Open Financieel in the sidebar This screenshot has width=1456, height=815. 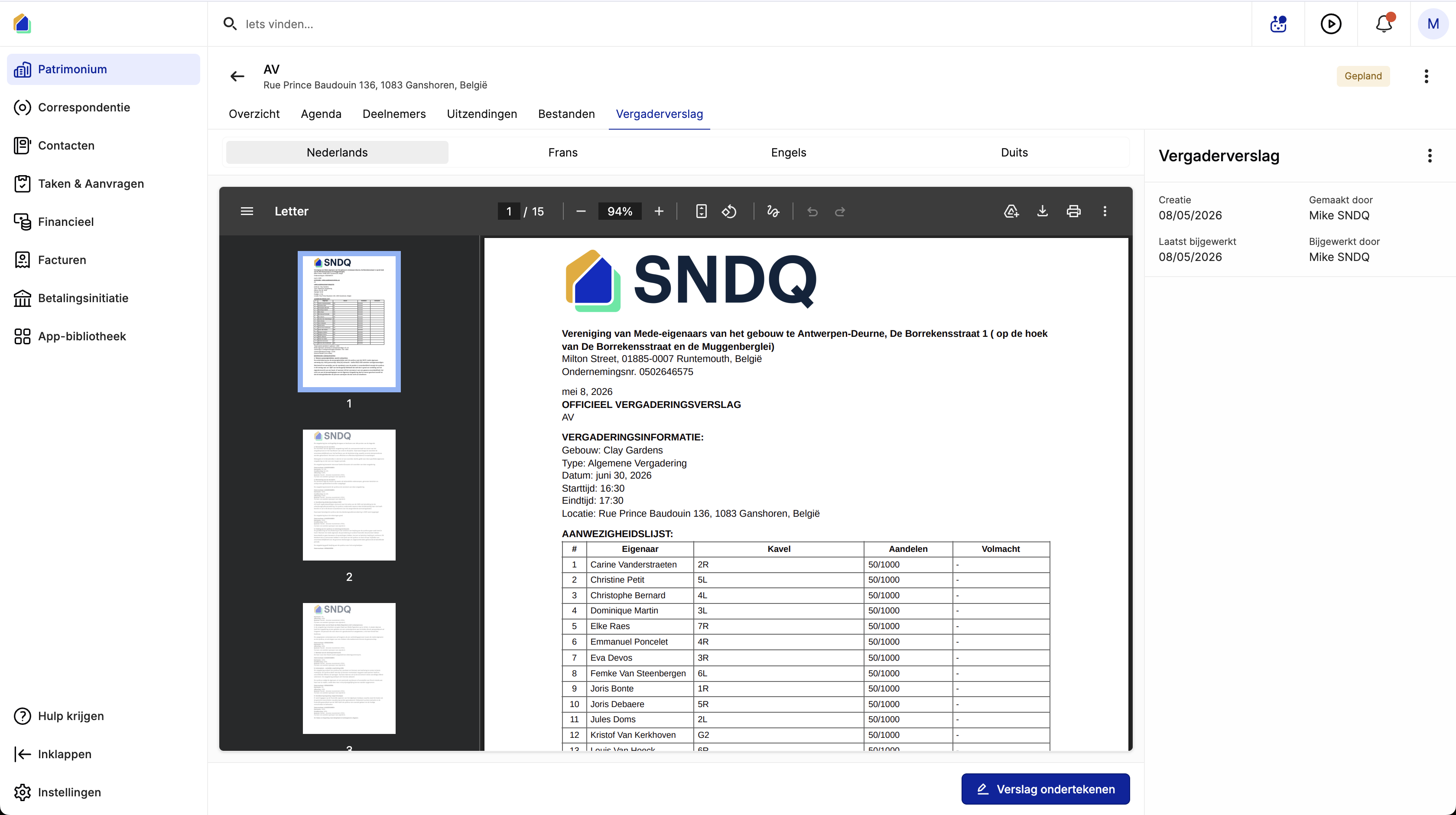pos(104,222)
